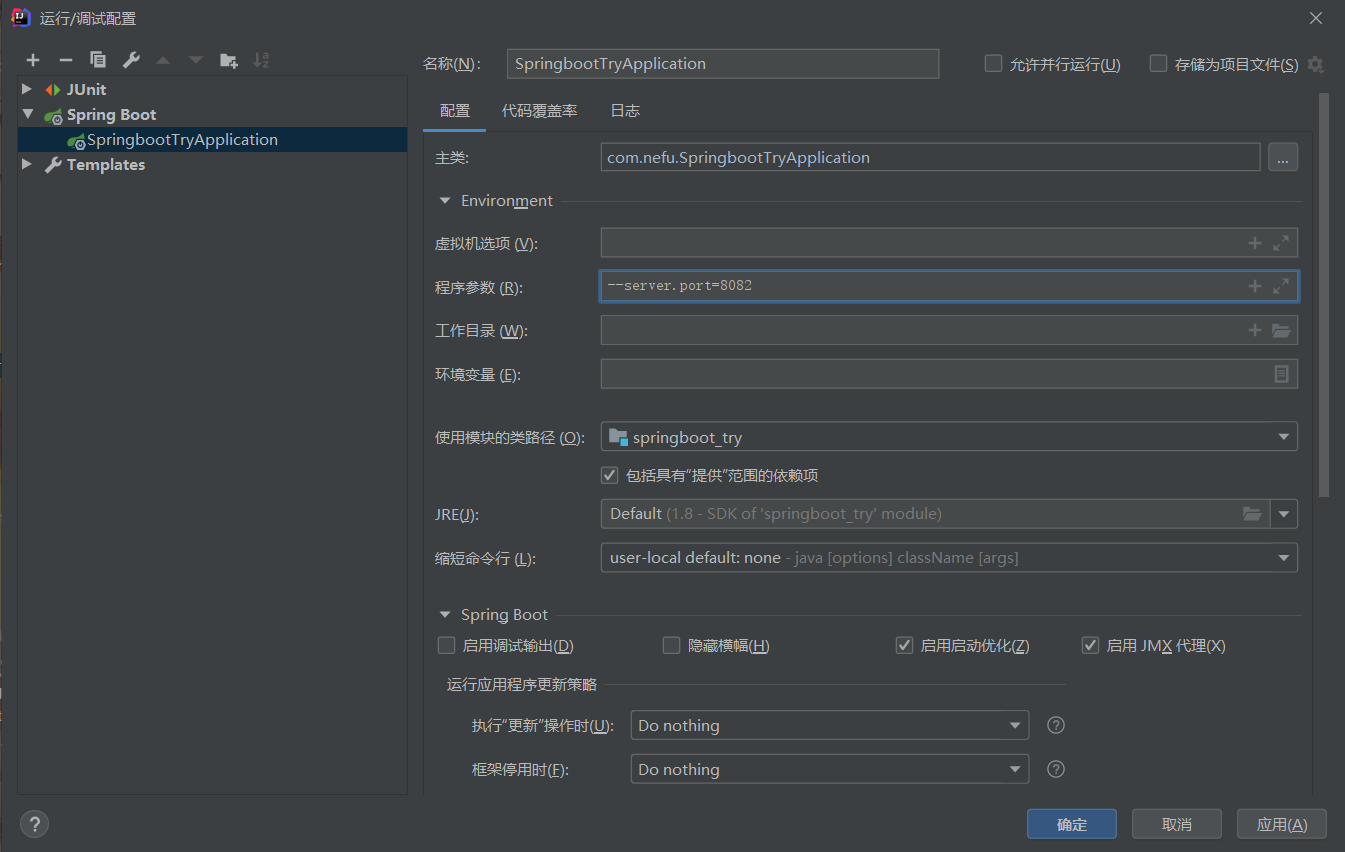Open on-update action Do nothing dropdown
This screenshot has width=1345, height=852.
pos(830,725)
